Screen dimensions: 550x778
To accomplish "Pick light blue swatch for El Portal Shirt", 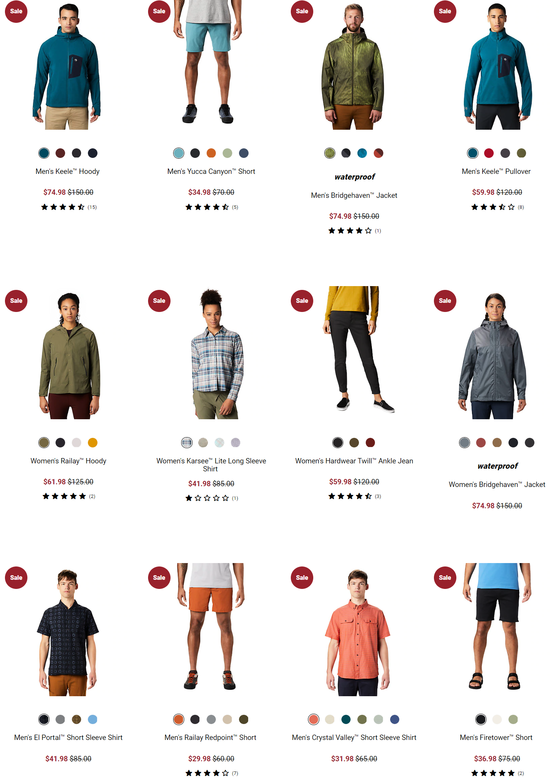I will pyautogui.click(x=93, y=719).
